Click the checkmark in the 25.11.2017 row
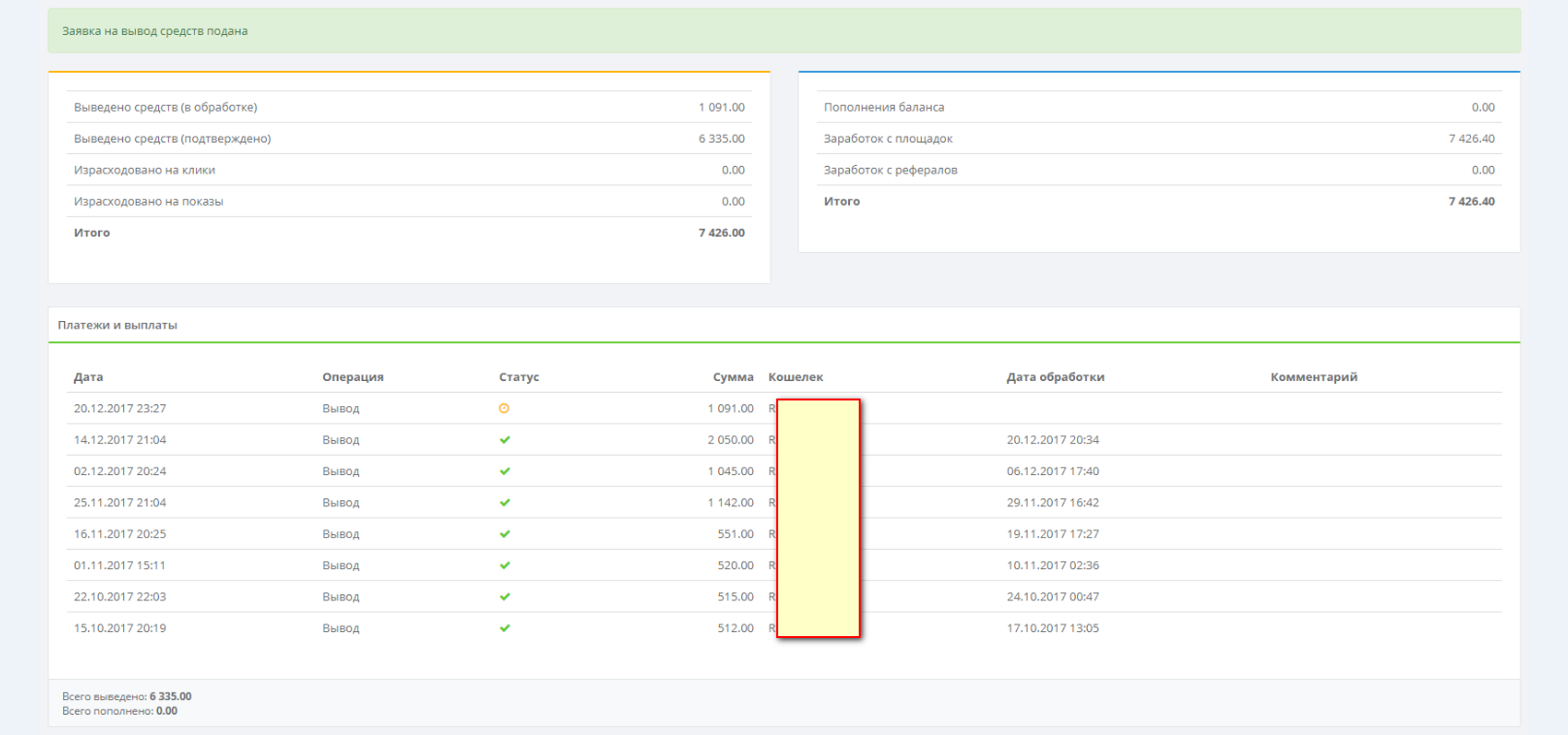The height and width of the screenshot is (735, 1568). (505, 502)
